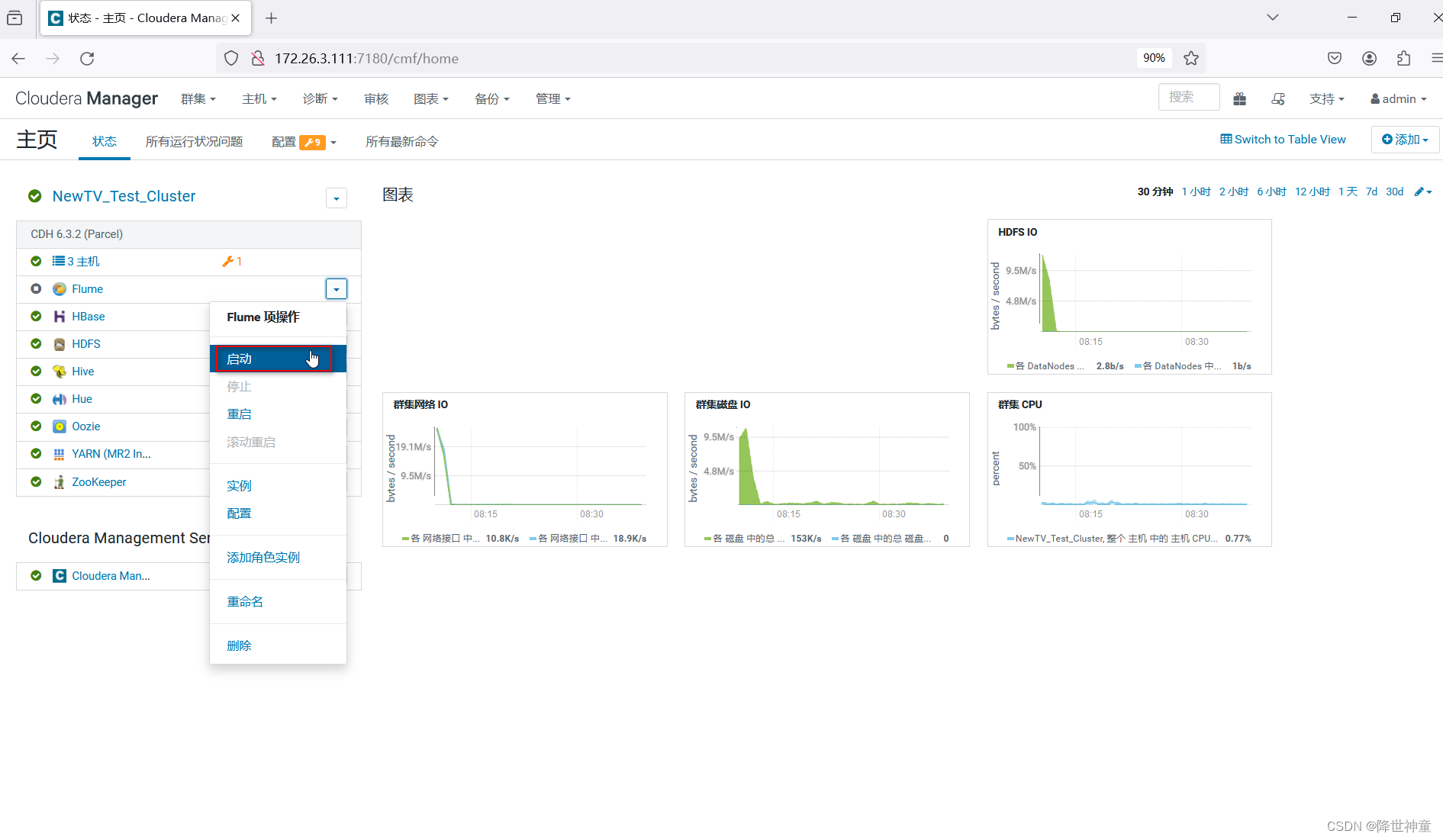
Task: Open the admin user dropdown
Action: click(x=1399, y=99)
